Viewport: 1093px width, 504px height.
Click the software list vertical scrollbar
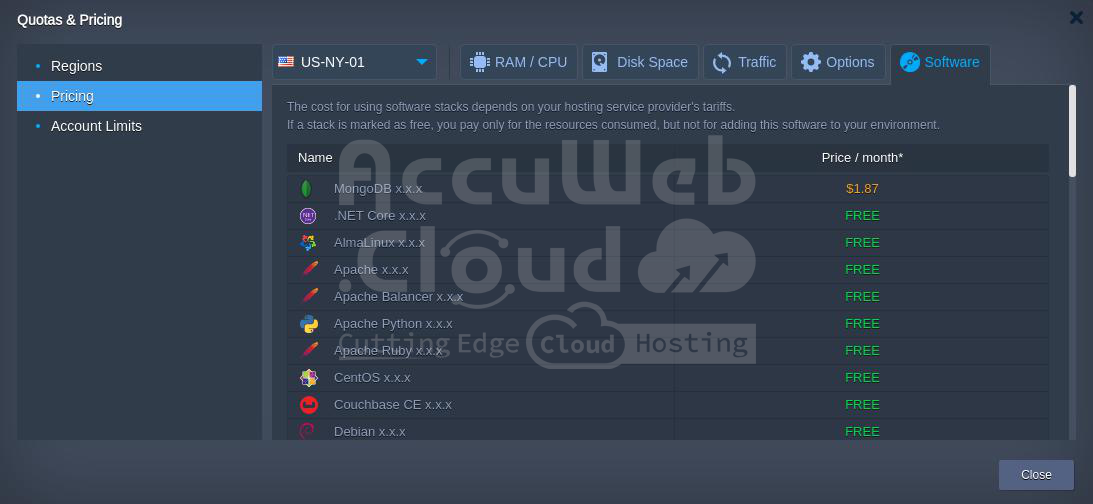coord(1072,132)
